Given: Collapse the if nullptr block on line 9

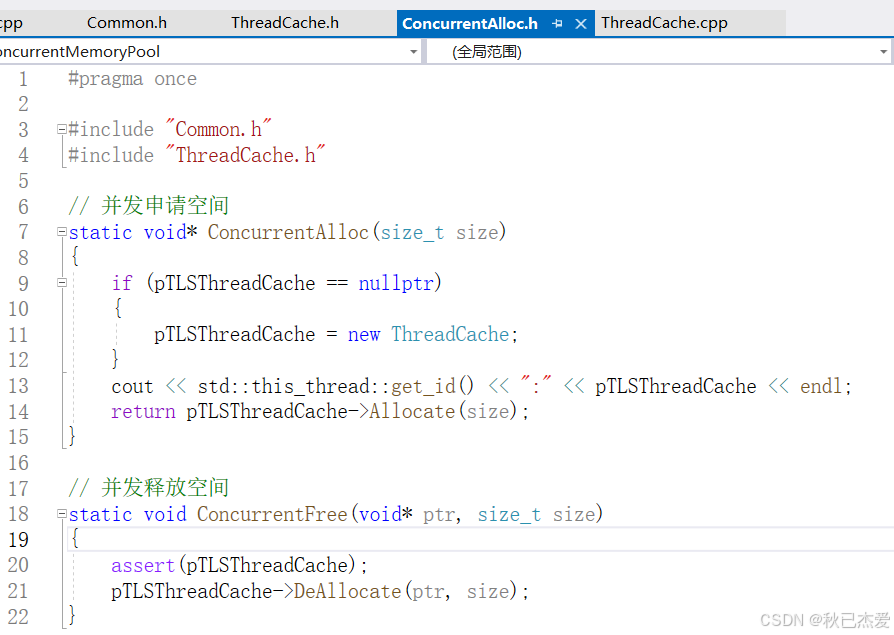Looking at the screenshot, I should click(x=61, y=283).
